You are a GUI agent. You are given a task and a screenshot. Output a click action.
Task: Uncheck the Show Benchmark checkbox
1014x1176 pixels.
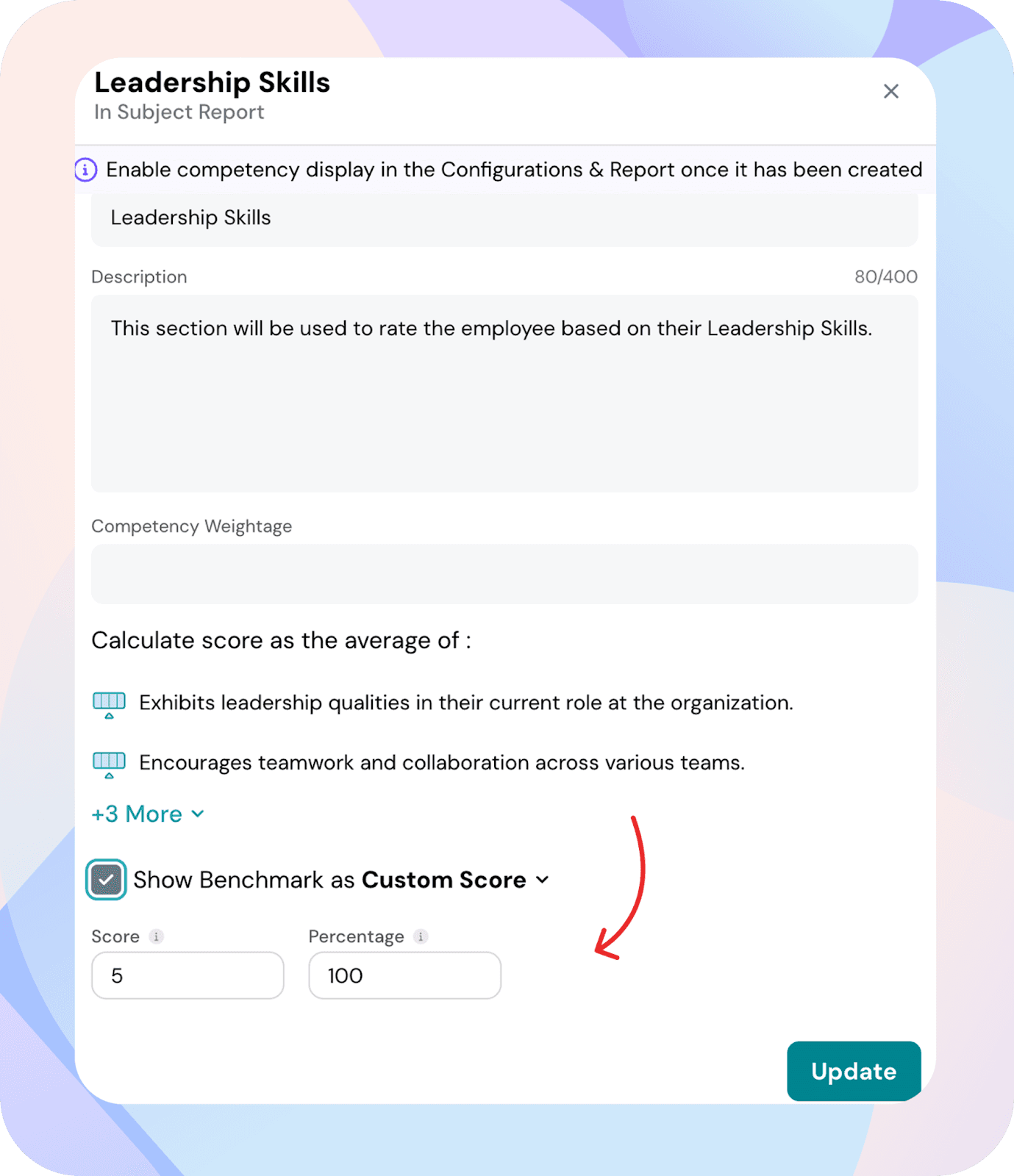point(106,880)
